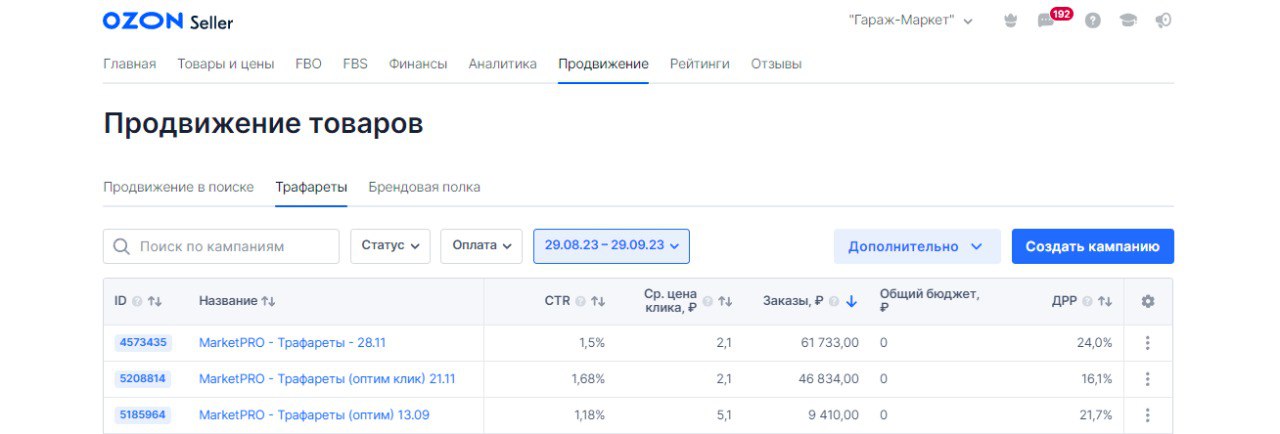Open the help question mark icon

click(x=1092, y=21)
